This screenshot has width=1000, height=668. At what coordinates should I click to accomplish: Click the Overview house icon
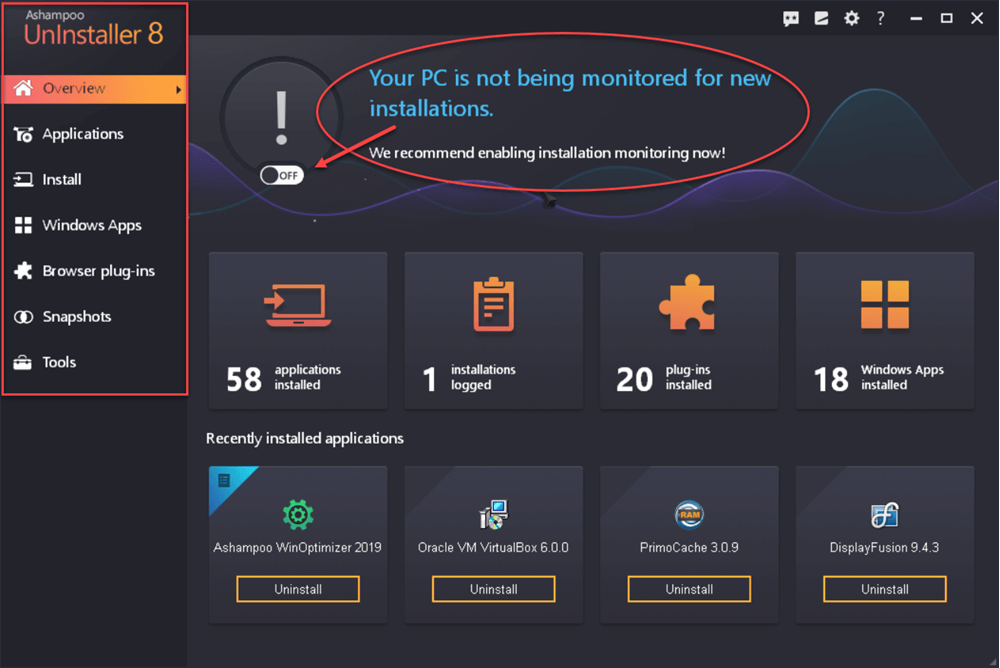pyautogui.click(x=23, y=88)
